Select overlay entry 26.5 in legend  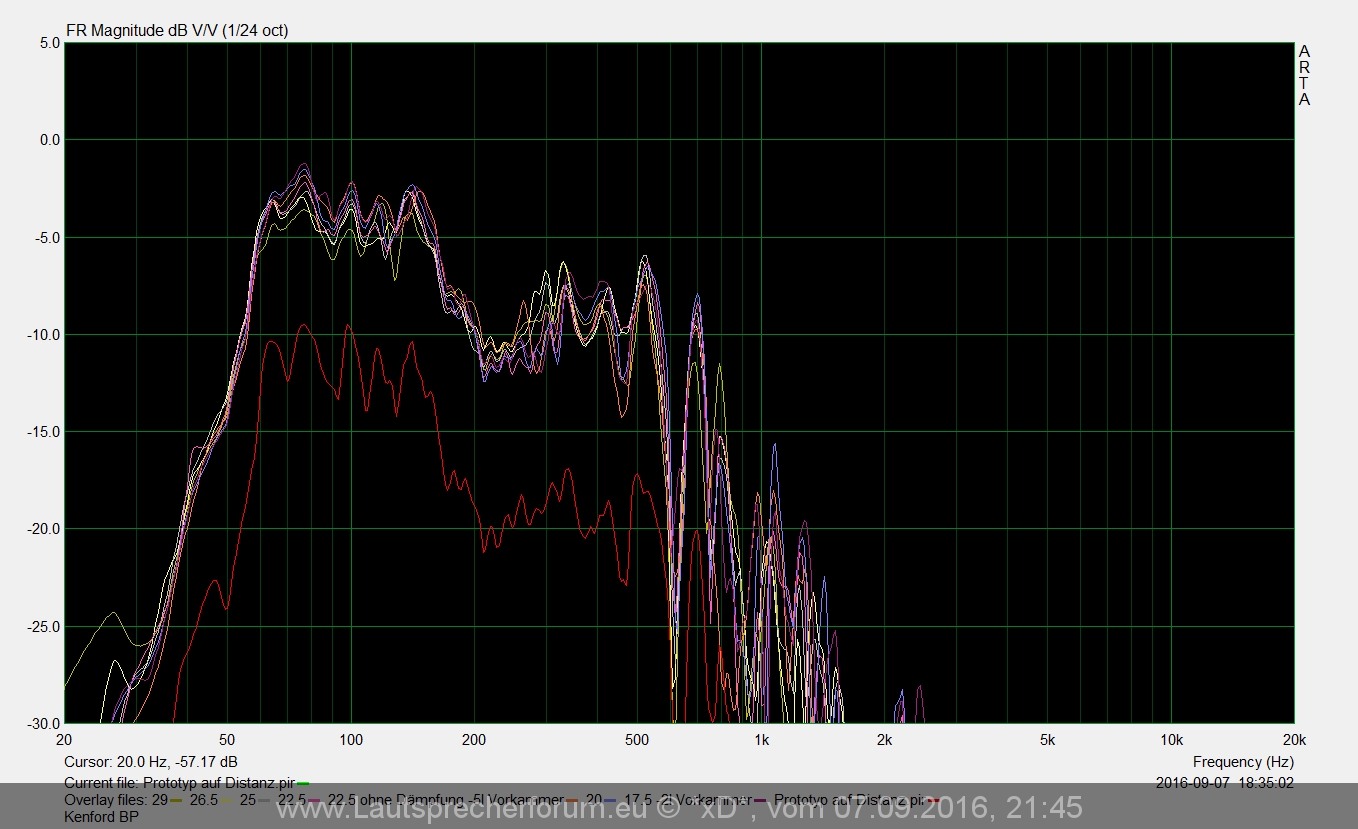click(203, 800)
